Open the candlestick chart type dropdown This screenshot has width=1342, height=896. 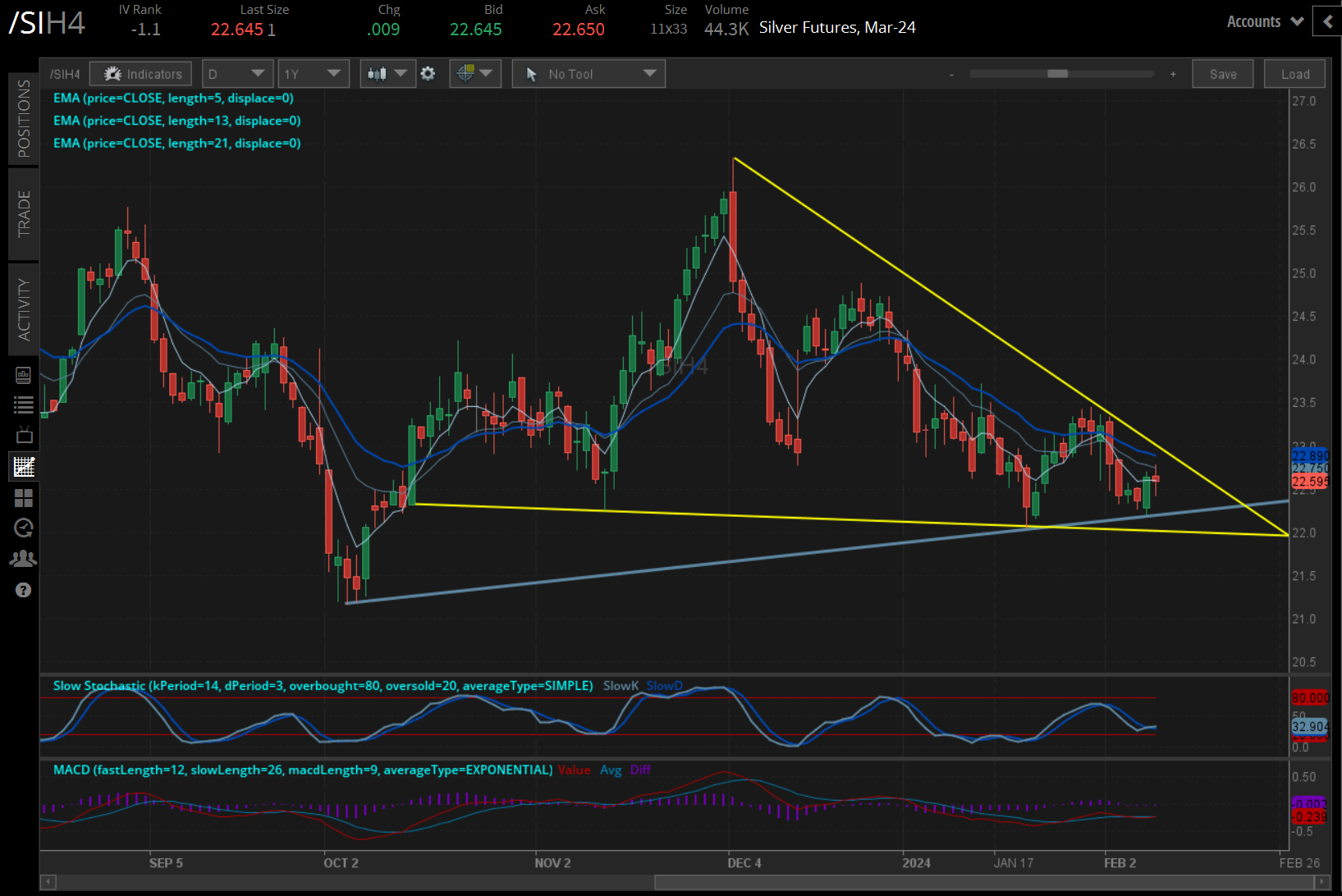387,74
